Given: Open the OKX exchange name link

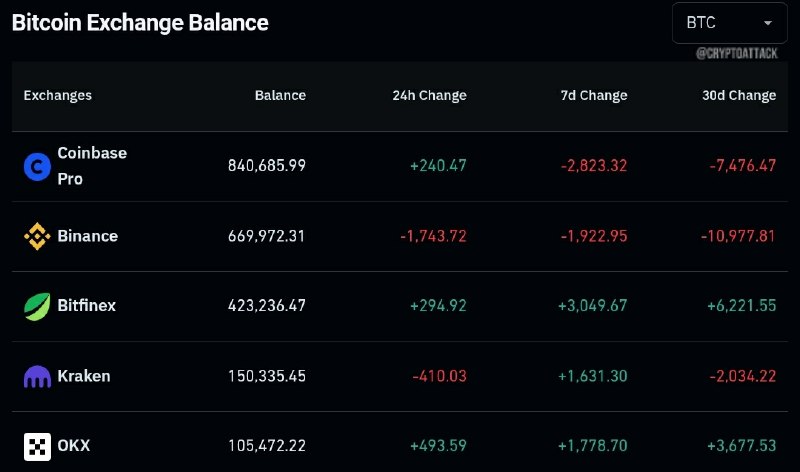Looking at the screenshot, I should (x=73, y=445).
